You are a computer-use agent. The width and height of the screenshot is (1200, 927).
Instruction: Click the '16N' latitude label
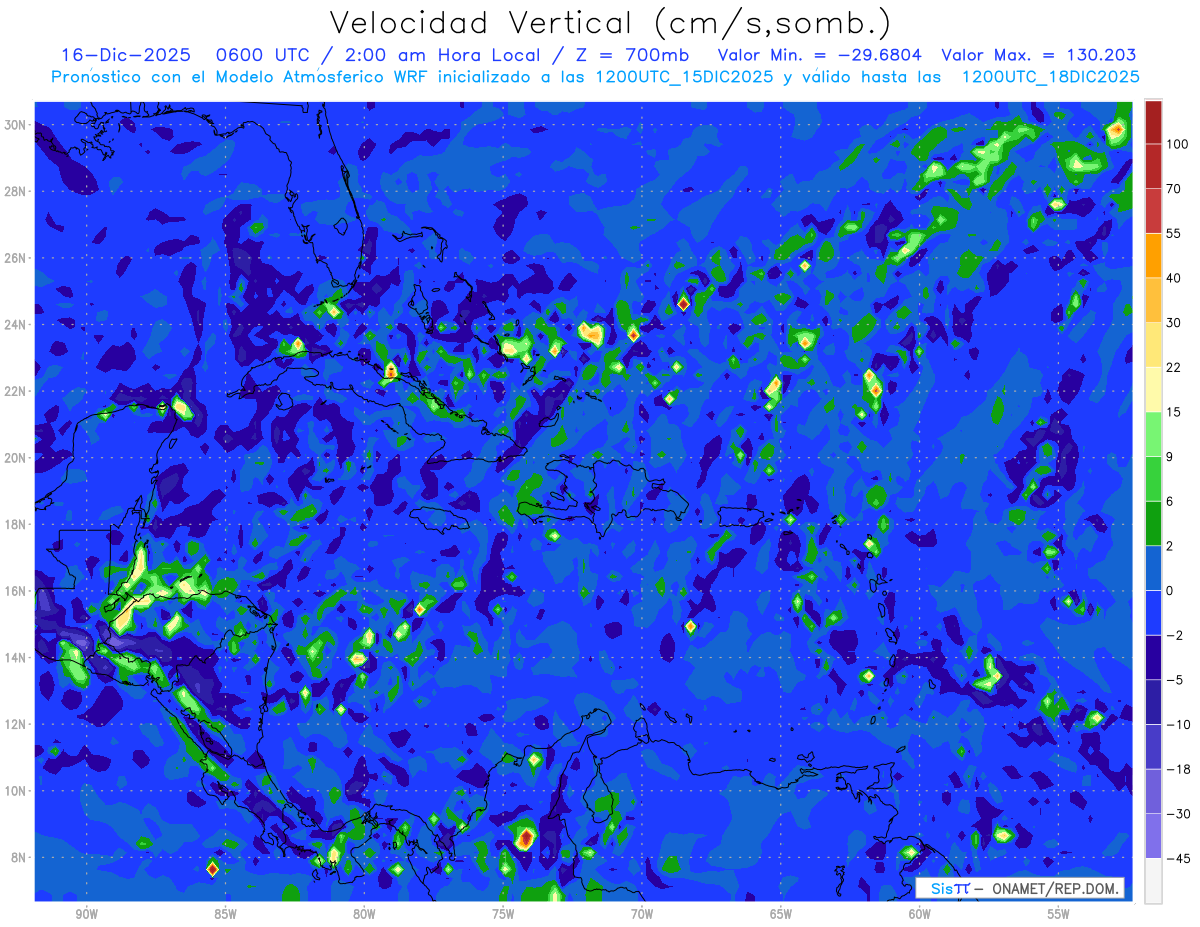coord(17,591)
